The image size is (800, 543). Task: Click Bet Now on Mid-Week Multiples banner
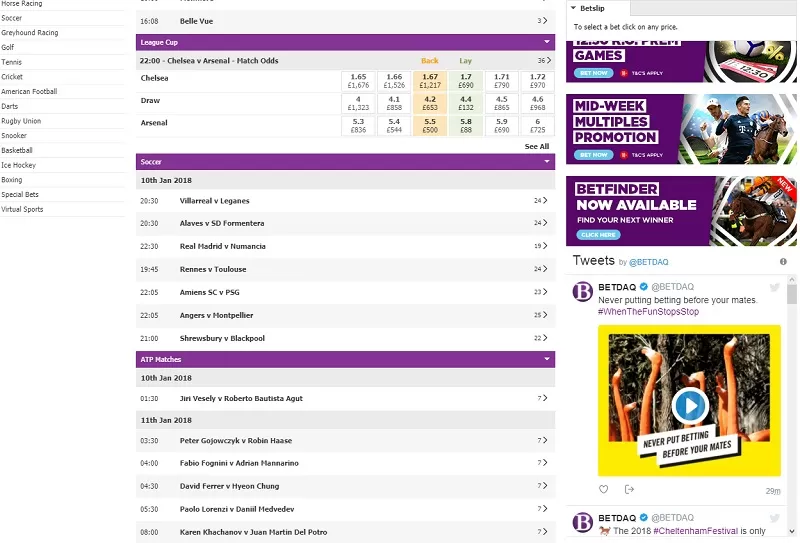click(x=594, y=155)
